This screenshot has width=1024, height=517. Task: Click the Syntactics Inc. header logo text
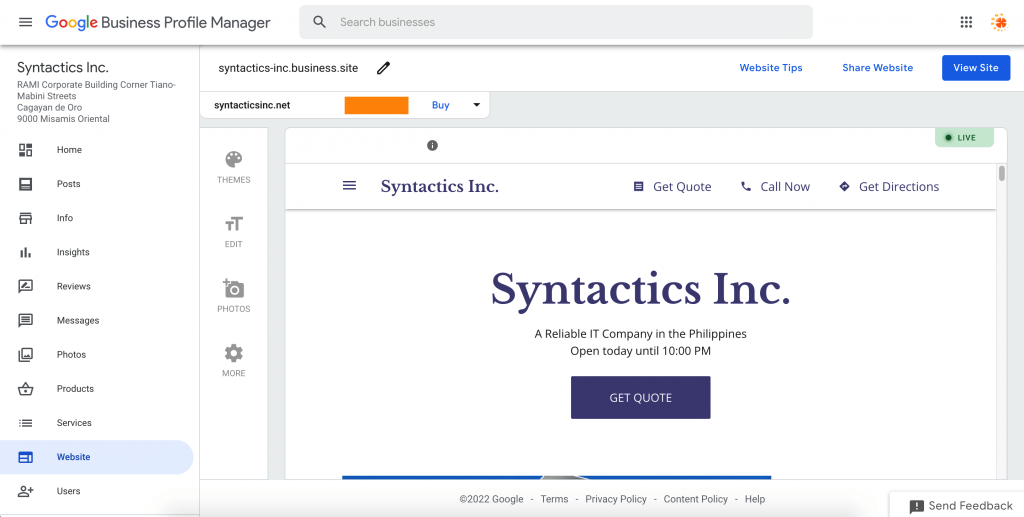pyautogui.click(x=440, y=187)
